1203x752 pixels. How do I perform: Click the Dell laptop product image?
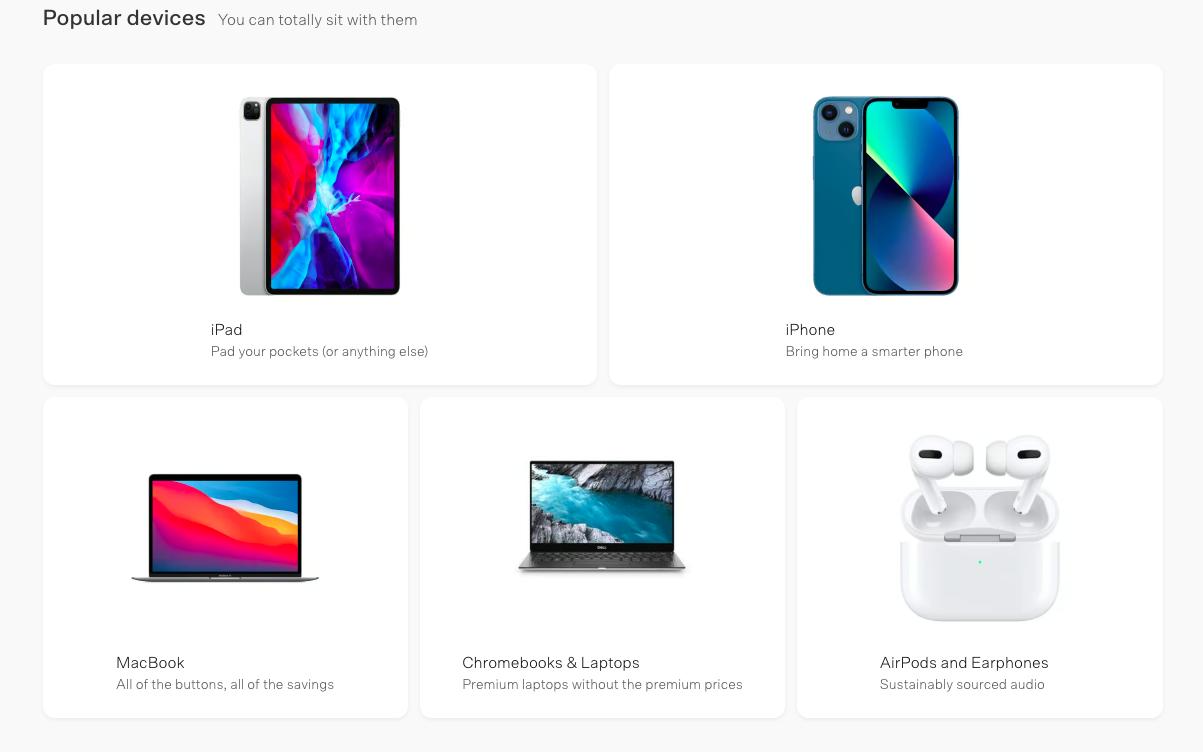602,516
